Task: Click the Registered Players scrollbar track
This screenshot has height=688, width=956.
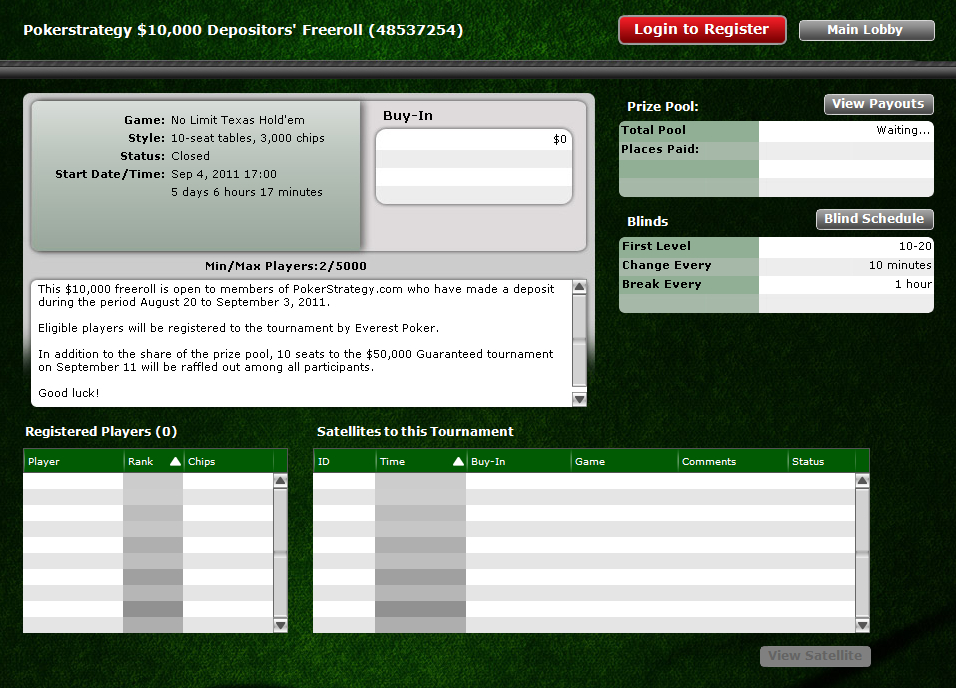Action: 280,553
